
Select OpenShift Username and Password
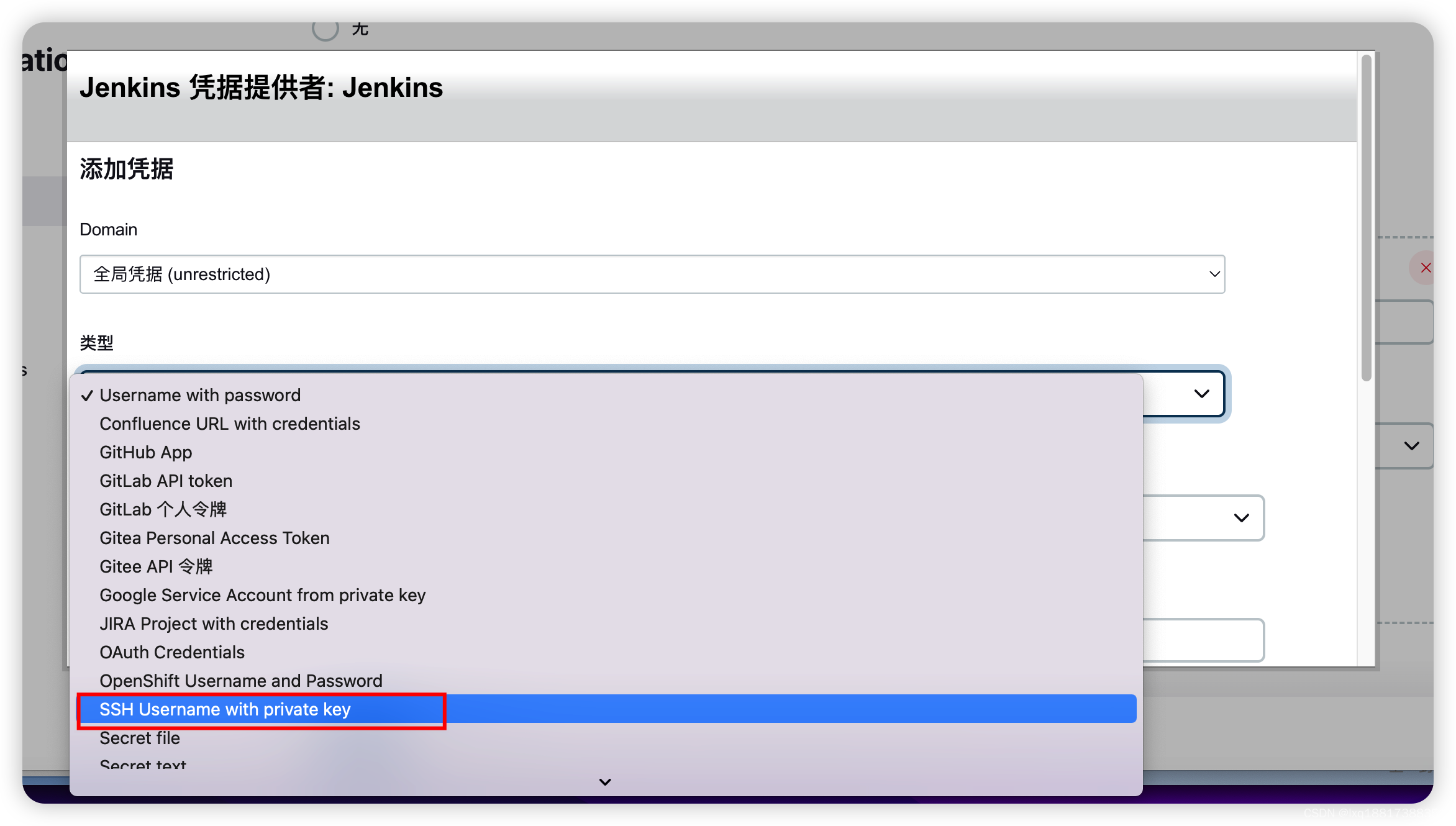pyautogui.click(x=606, y=681)
